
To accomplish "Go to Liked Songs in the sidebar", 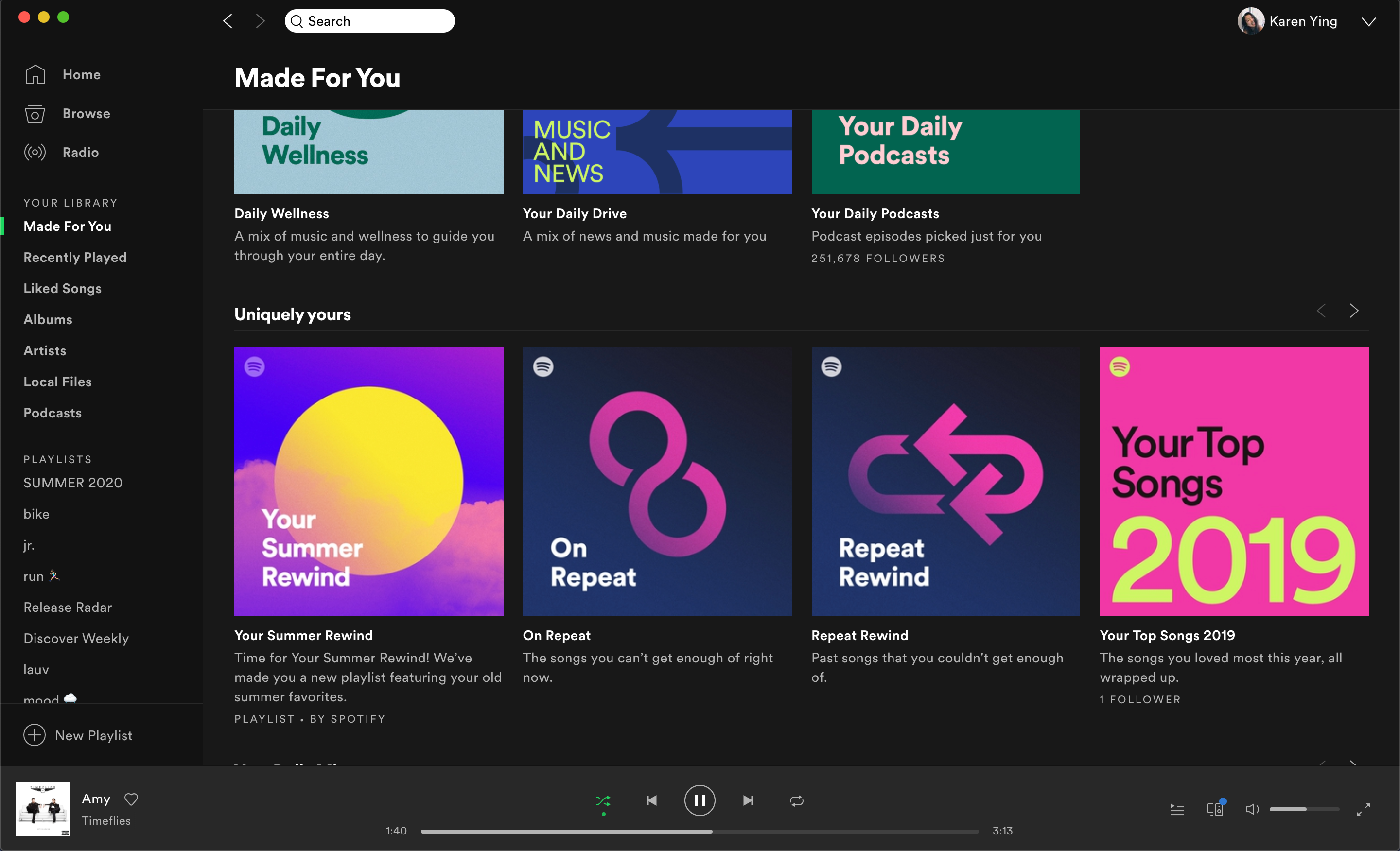I will (x=63, y=289).
